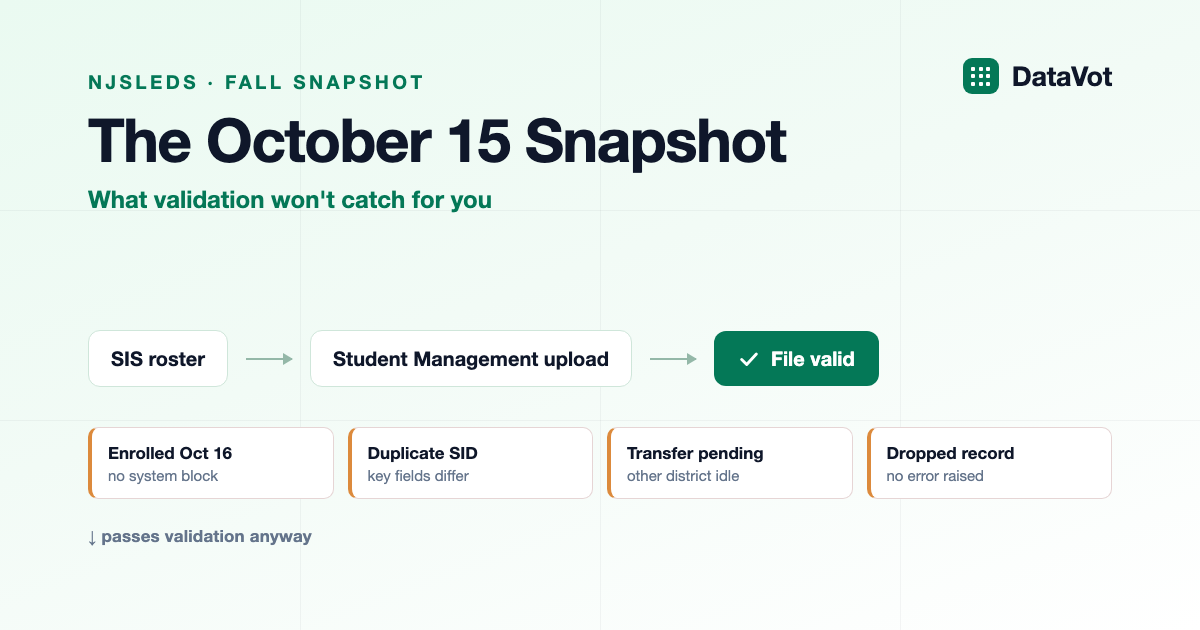Click the arrow after SIS roster
The width and height of the screenshot is (1200, 630).
pos(269,359)
